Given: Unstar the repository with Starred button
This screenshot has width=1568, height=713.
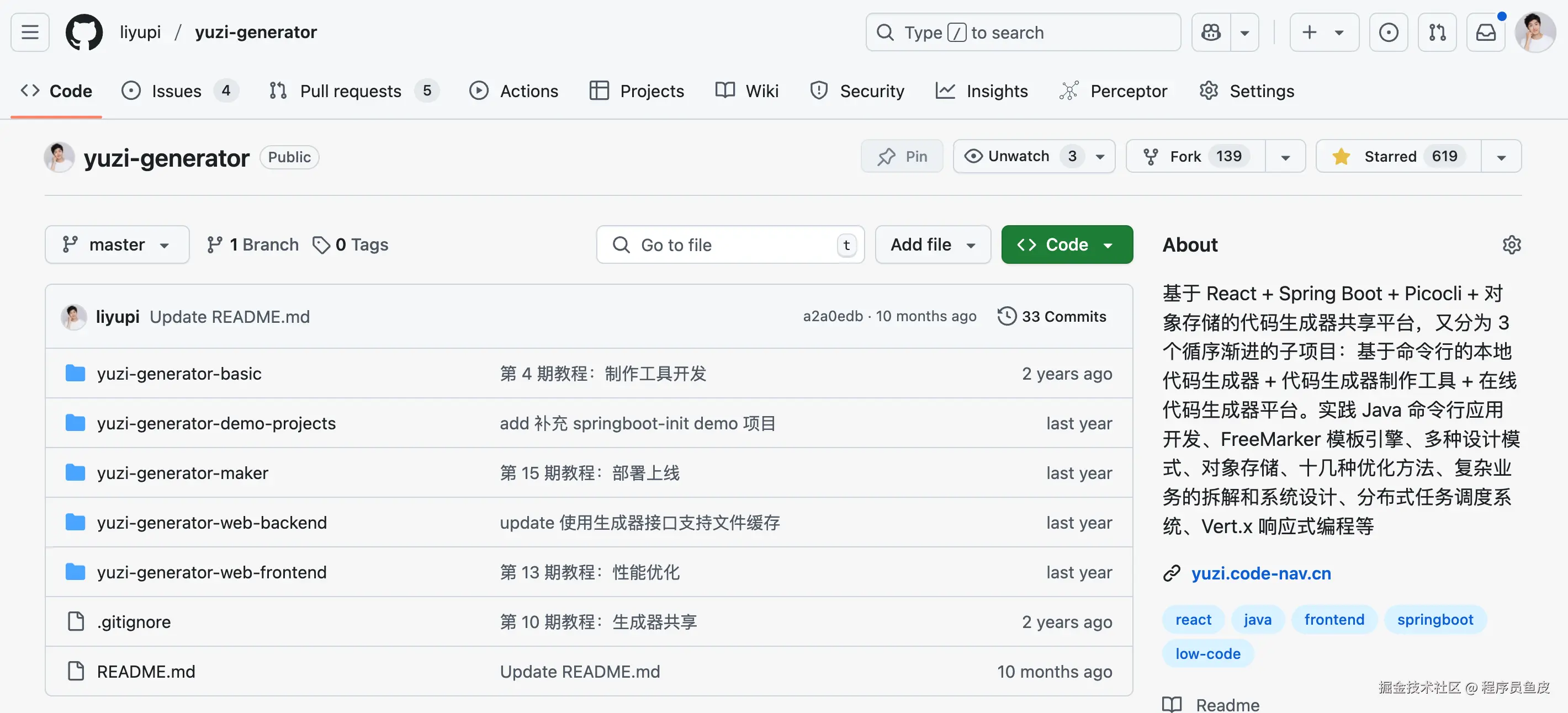Looking at the screenshot, I should (1390, 156).
